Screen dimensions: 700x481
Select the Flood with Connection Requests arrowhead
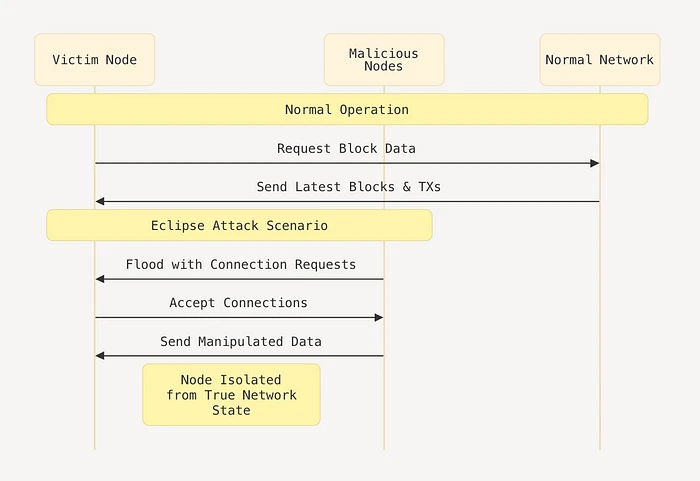[100, 279]
